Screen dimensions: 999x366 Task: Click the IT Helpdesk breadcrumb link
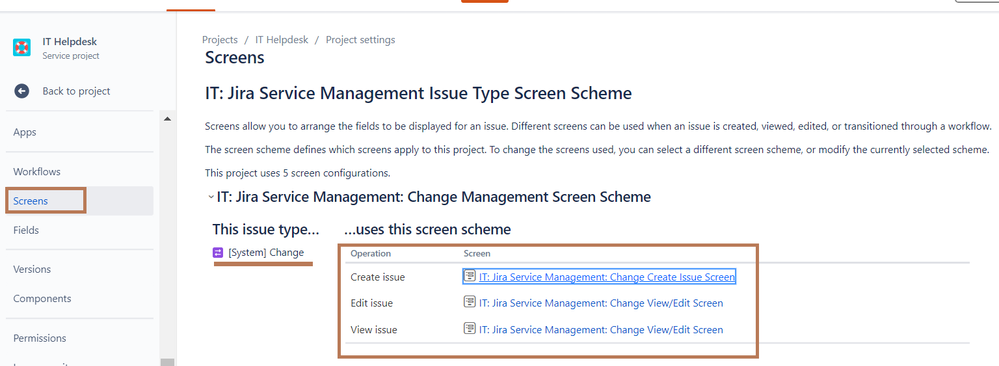point(282,40)
